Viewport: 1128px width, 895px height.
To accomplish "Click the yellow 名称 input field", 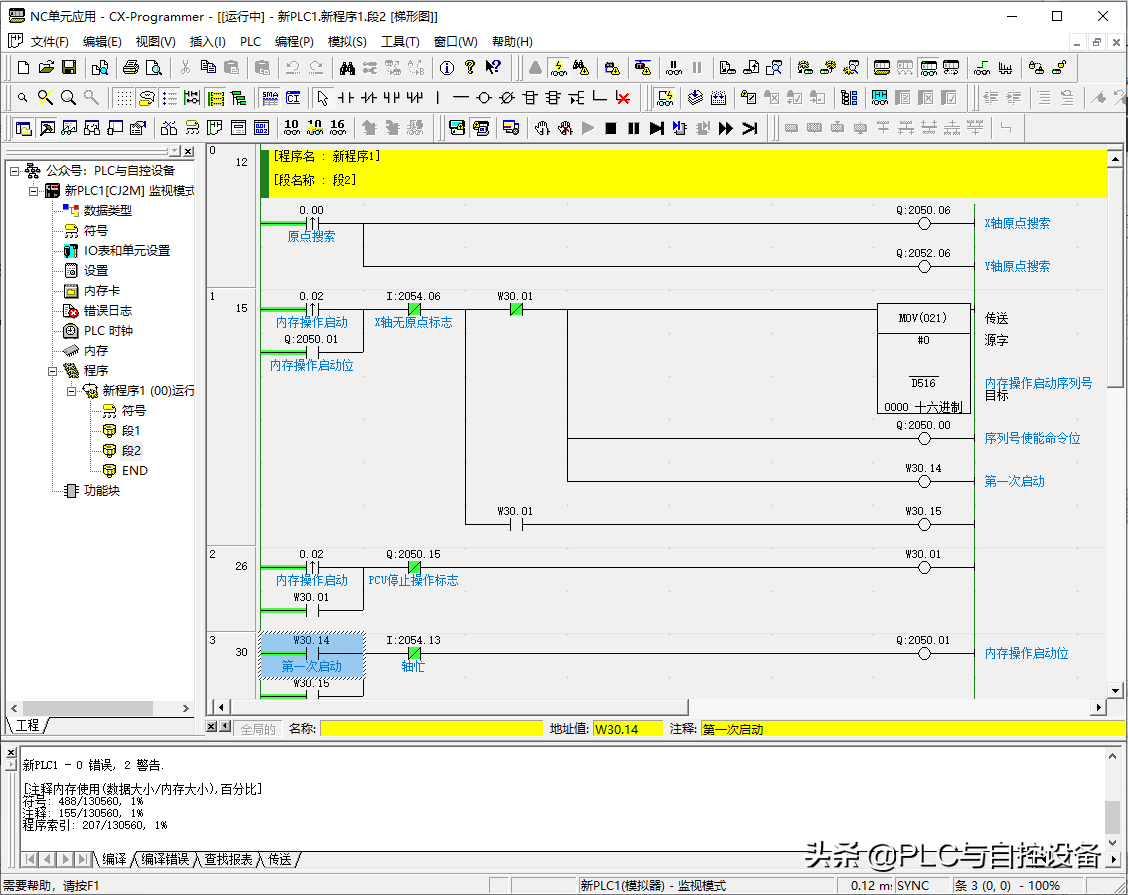I will [x=432, y=729].
